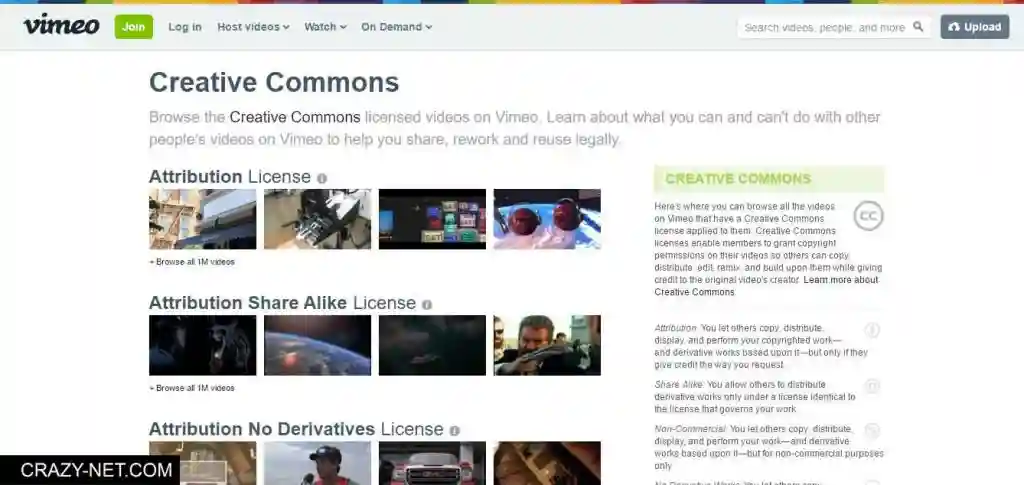Click the Share Alike symbol icon in sidebar

click(872, 386)
